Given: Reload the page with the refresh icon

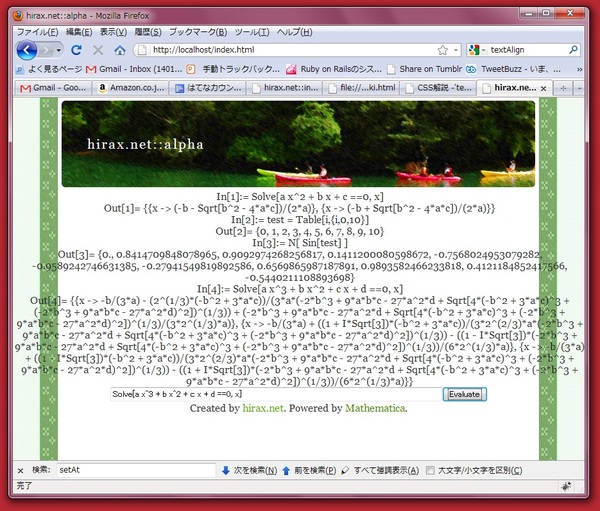Looking at the screenshot, I should point(77,50).
